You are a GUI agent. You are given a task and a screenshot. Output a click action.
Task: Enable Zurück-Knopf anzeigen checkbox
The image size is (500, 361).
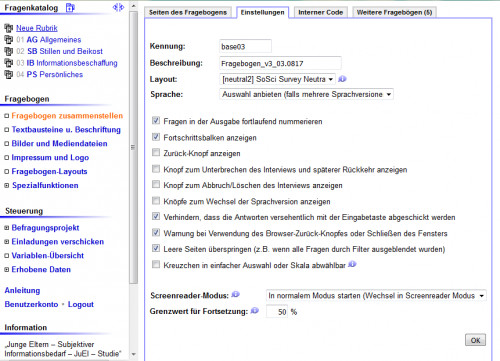tap(156, 152)
